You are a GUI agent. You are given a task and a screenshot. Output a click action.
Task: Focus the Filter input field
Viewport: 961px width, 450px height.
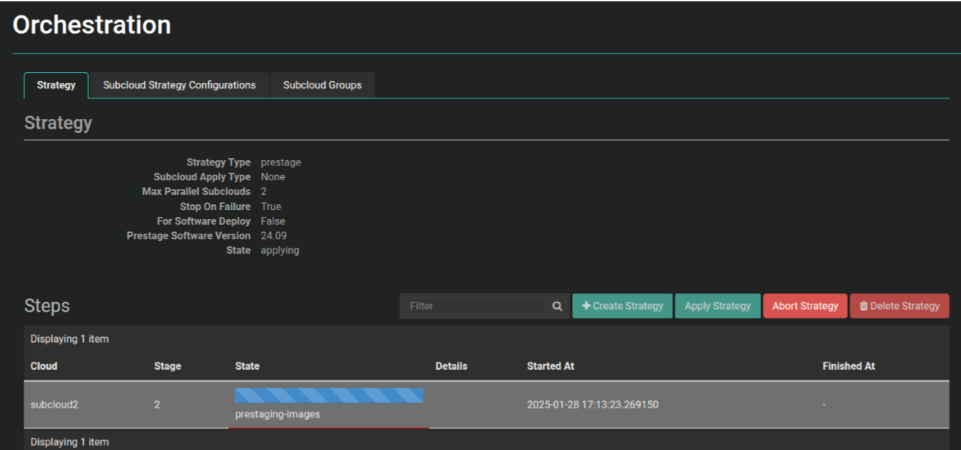click(474, 306)
